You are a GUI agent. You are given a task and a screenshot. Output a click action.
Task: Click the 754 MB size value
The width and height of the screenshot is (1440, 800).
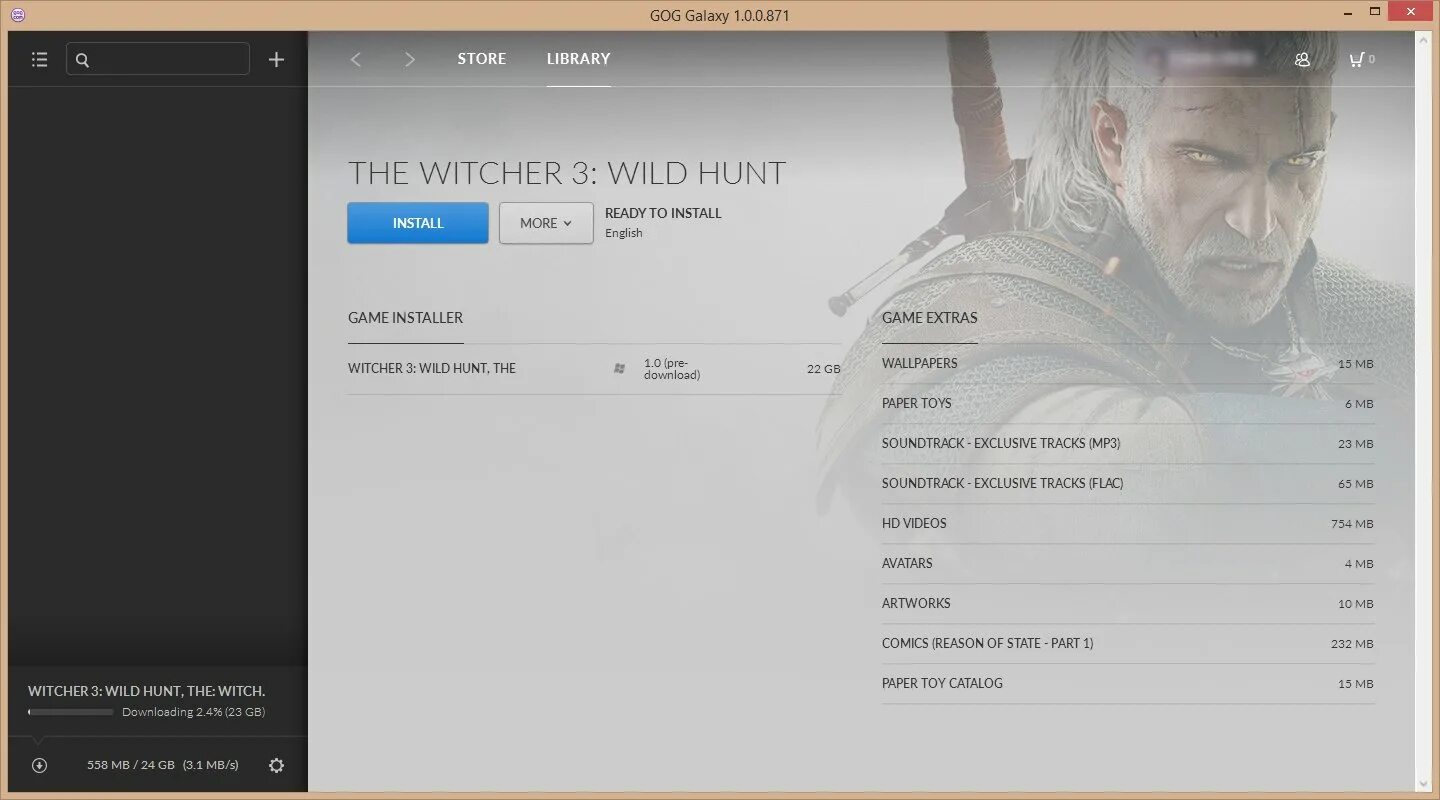[1352, 524]
